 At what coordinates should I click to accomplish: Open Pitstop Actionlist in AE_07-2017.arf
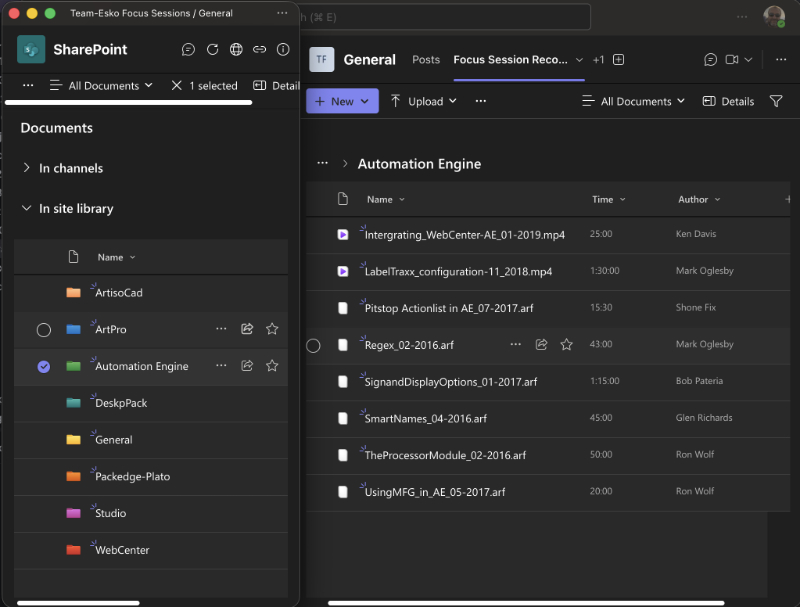(x=448, y=309)
